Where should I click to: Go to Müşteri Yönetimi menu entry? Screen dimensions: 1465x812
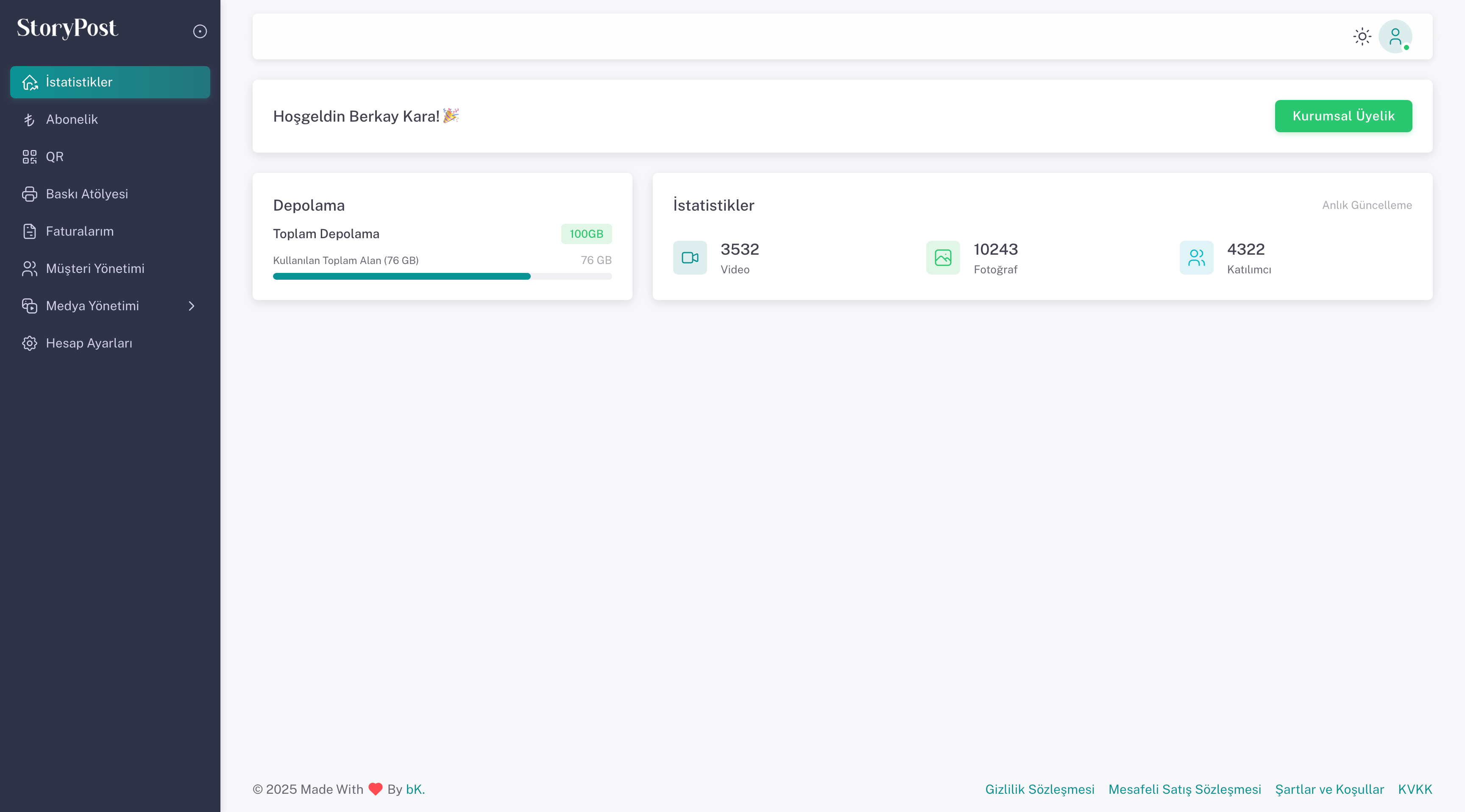[95, 268]
